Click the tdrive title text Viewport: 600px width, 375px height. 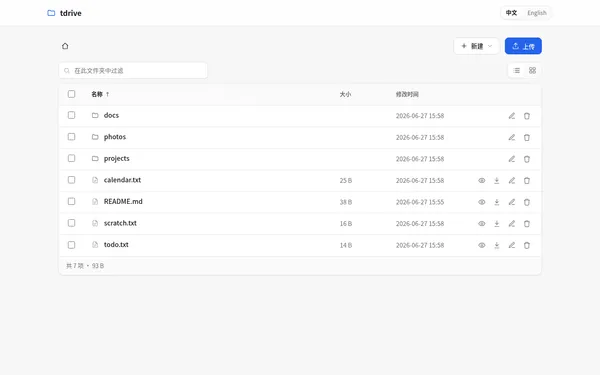click(71, 13)
